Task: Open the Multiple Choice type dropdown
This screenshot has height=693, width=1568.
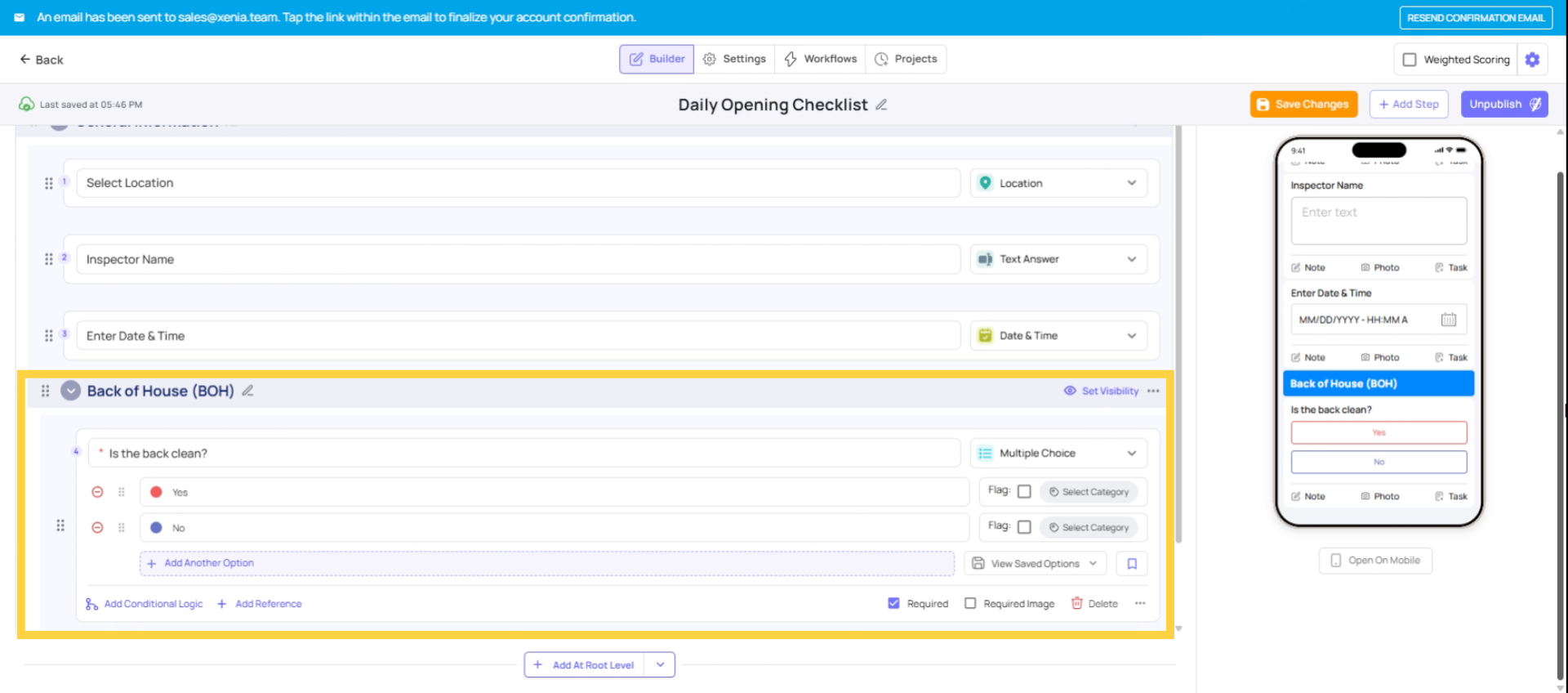Action: coord(1058,454)
